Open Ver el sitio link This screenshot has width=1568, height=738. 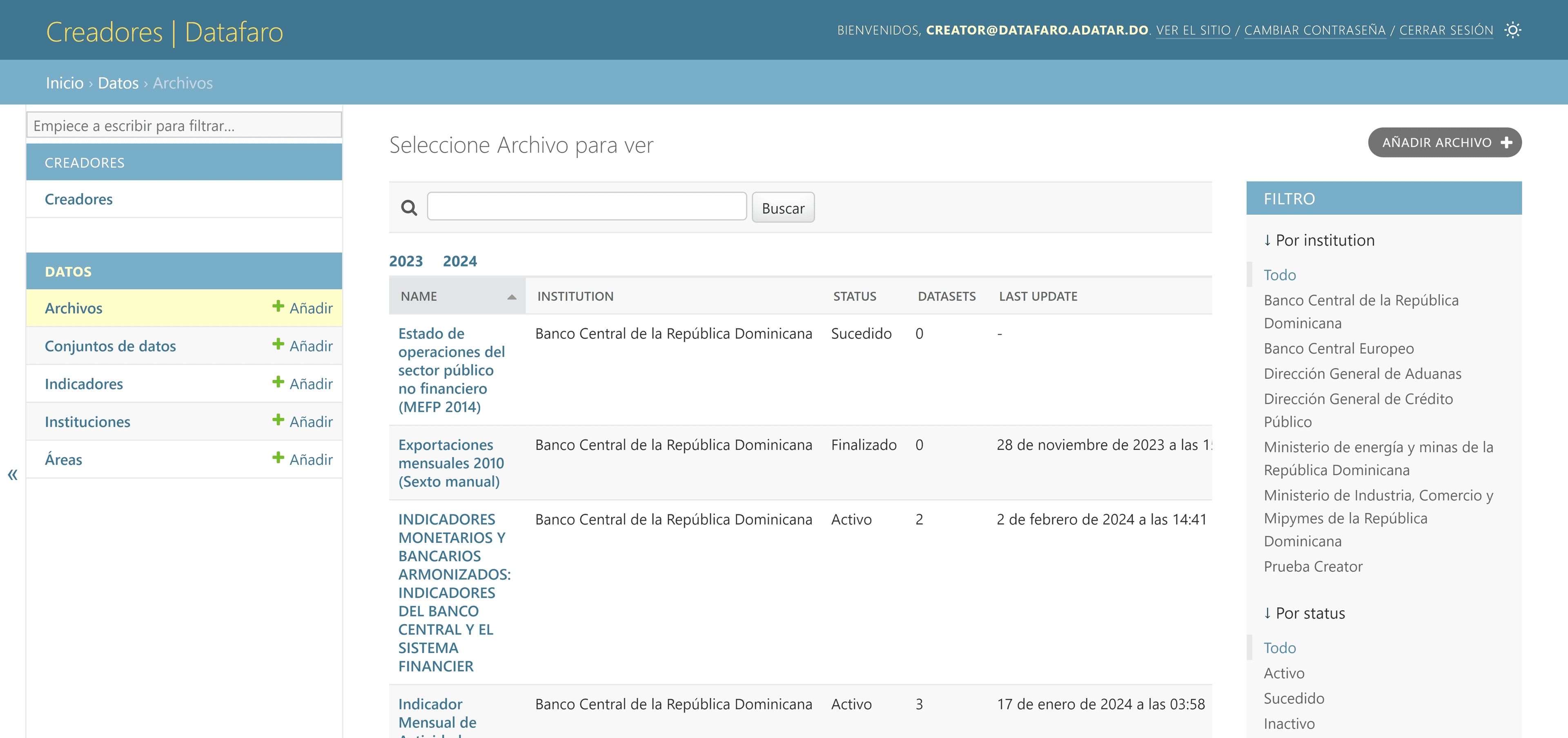point(1193,31)
